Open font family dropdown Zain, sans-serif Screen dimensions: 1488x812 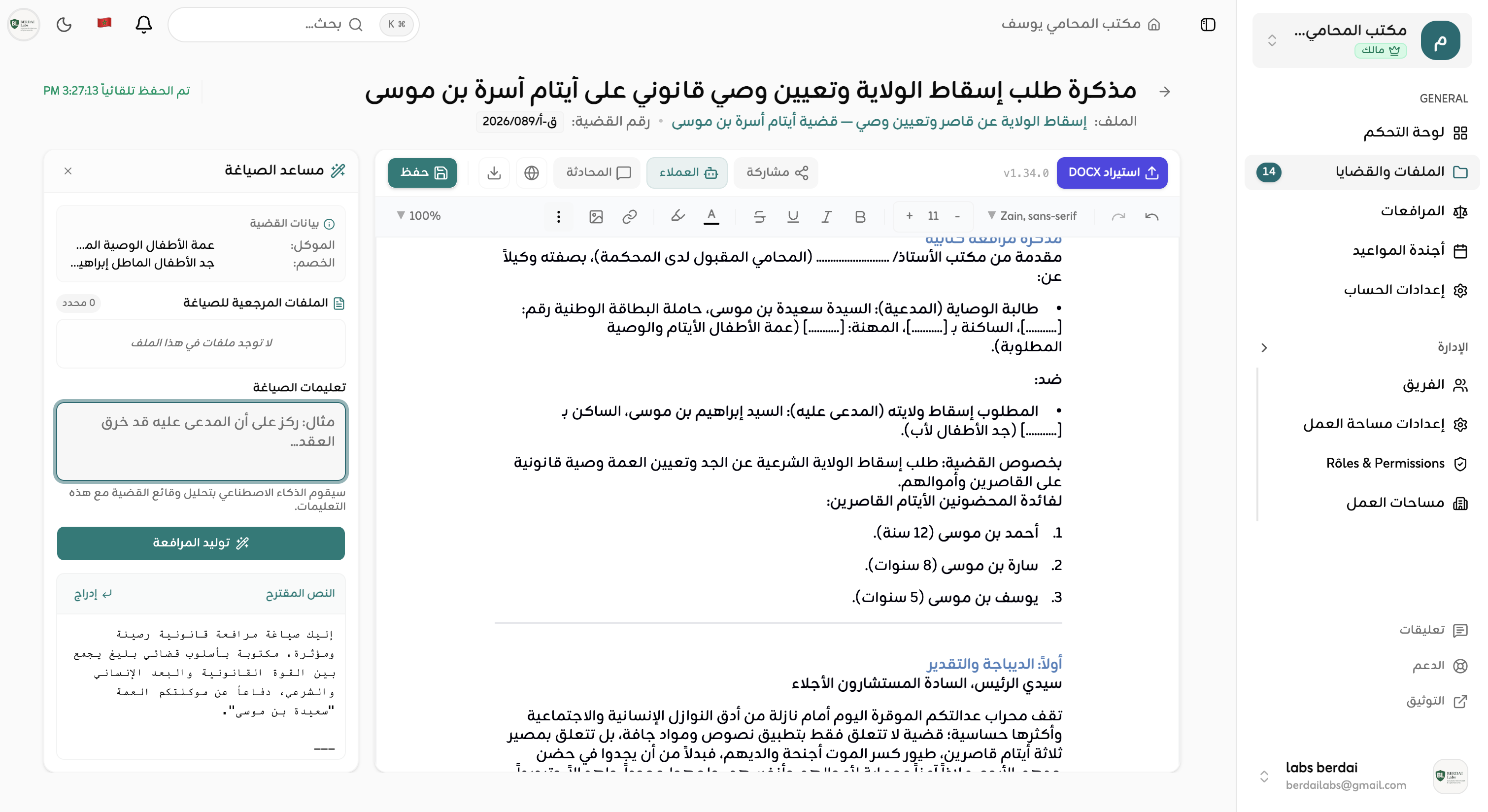click(1031, 216)
